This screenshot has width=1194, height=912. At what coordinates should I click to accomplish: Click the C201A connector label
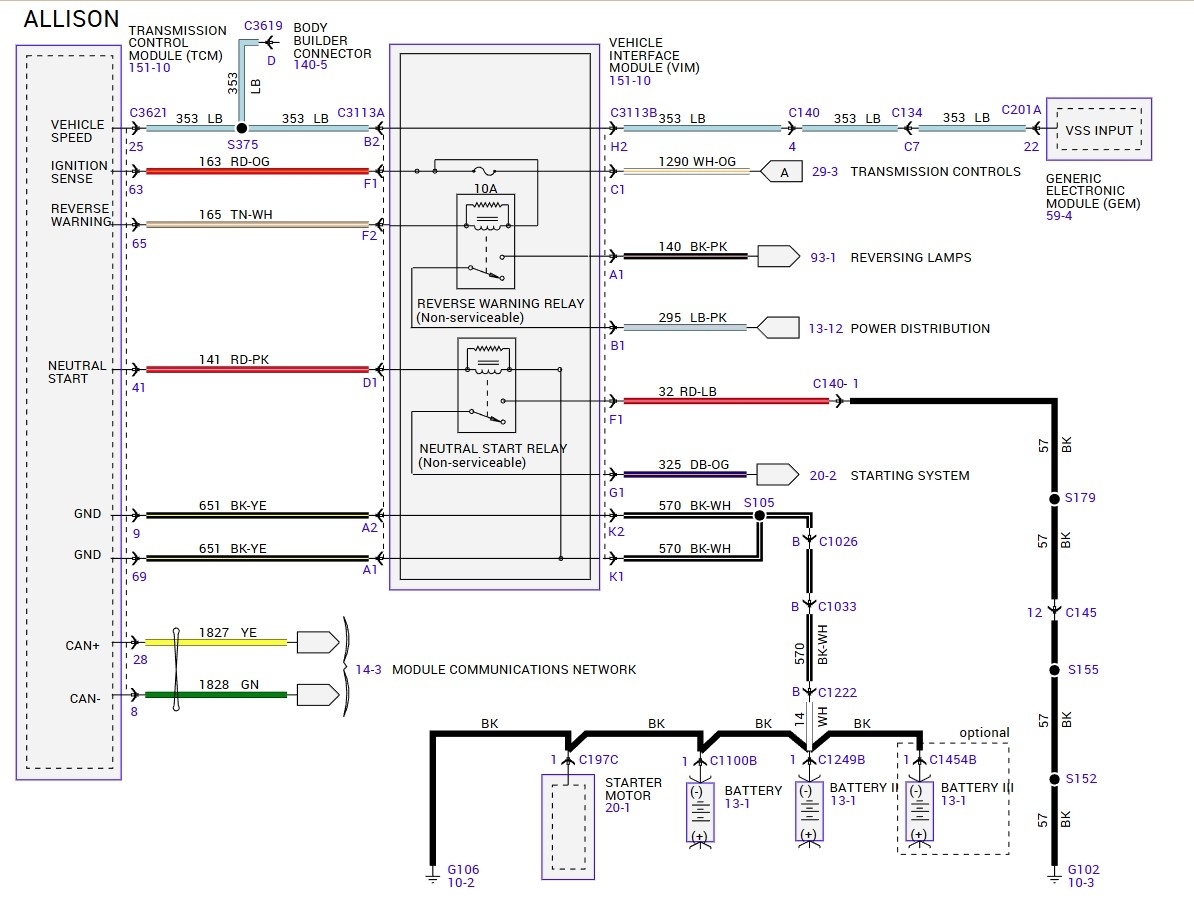click(x=1021, y=110)
